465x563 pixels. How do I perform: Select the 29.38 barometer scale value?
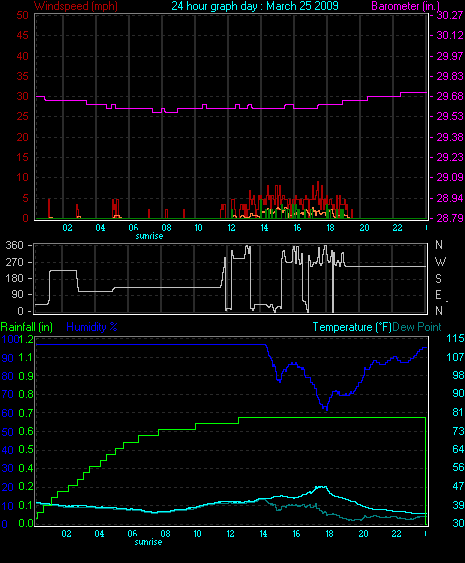pos(450,137)
